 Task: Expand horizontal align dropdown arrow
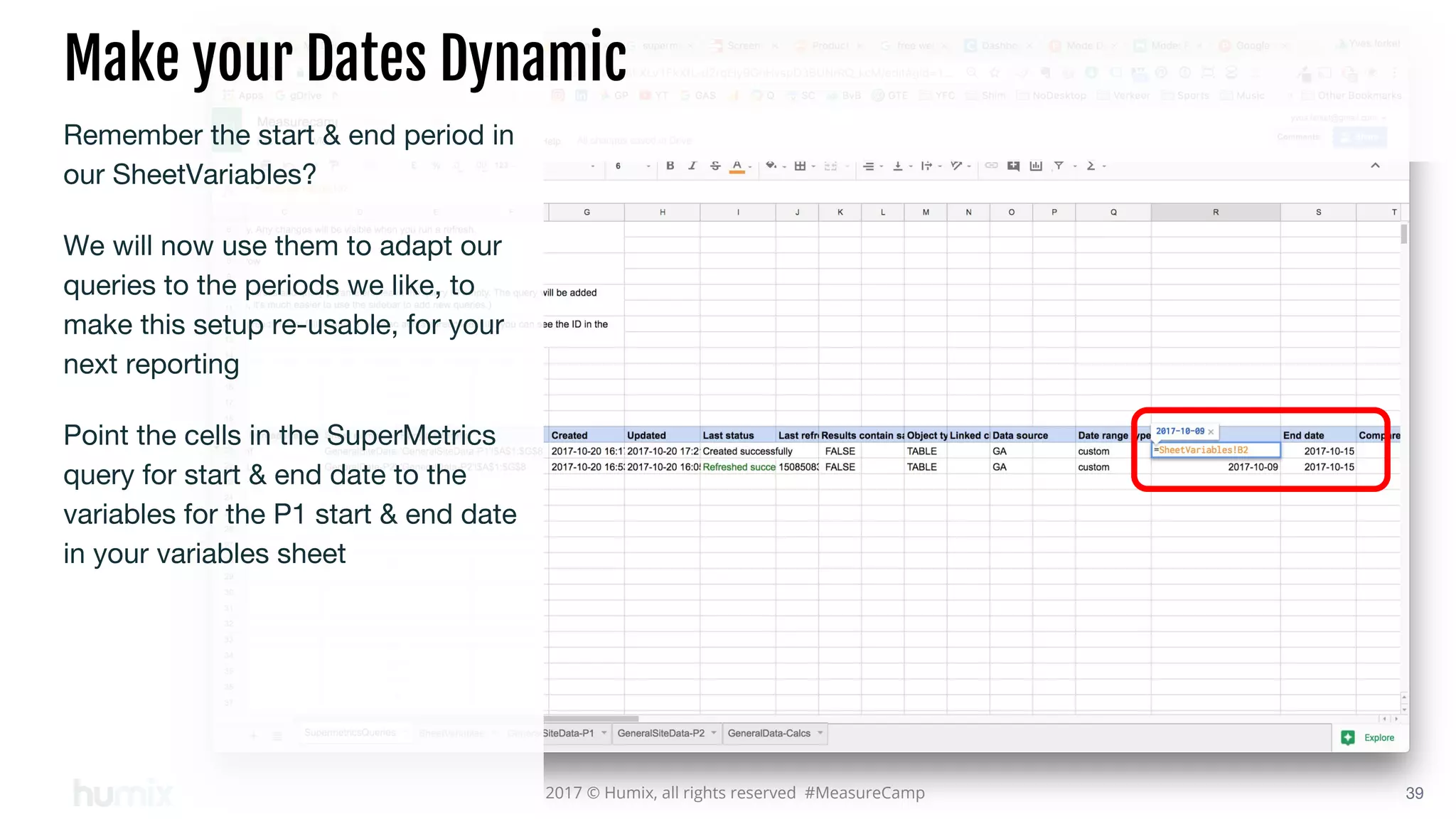pos(882,167)
